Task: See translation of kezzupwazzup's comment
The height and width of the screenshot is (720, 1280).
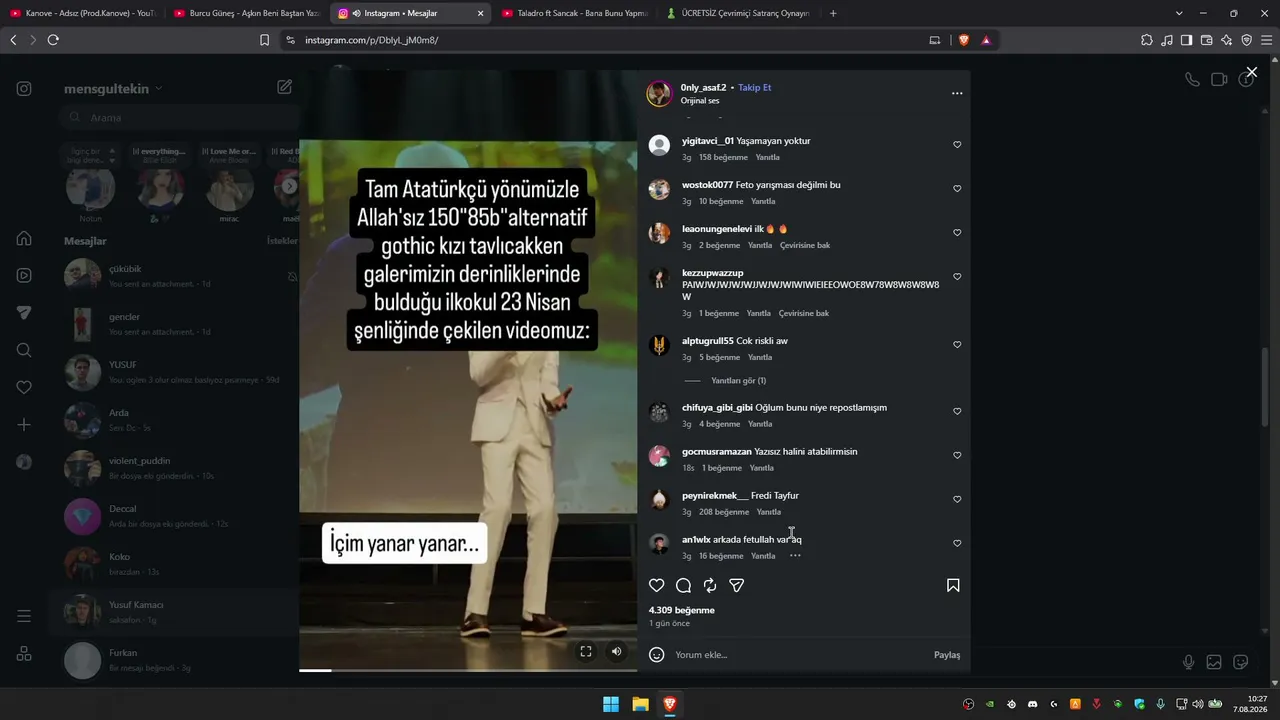Action: (804, 314)
